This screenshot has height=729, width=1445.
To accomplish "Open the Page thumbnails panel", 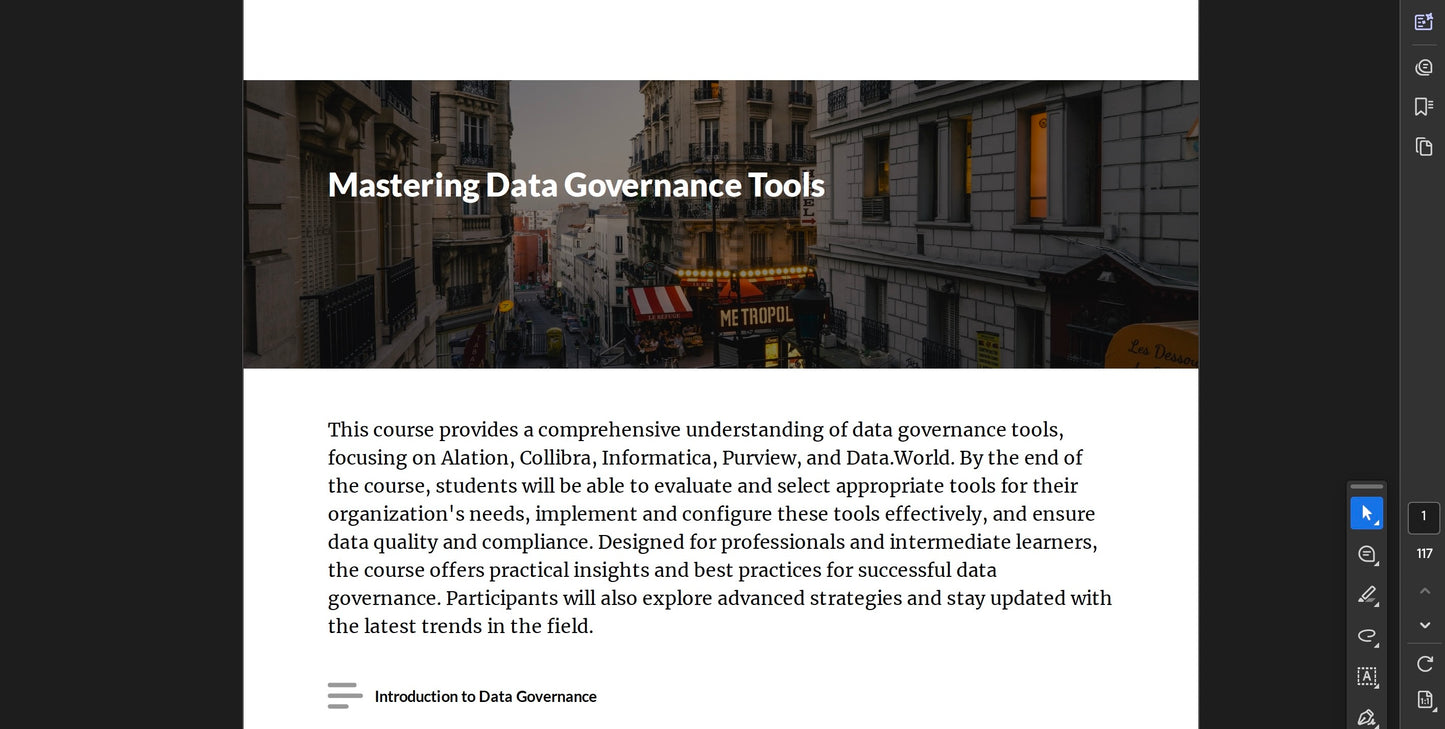I will coord(1423,147).
